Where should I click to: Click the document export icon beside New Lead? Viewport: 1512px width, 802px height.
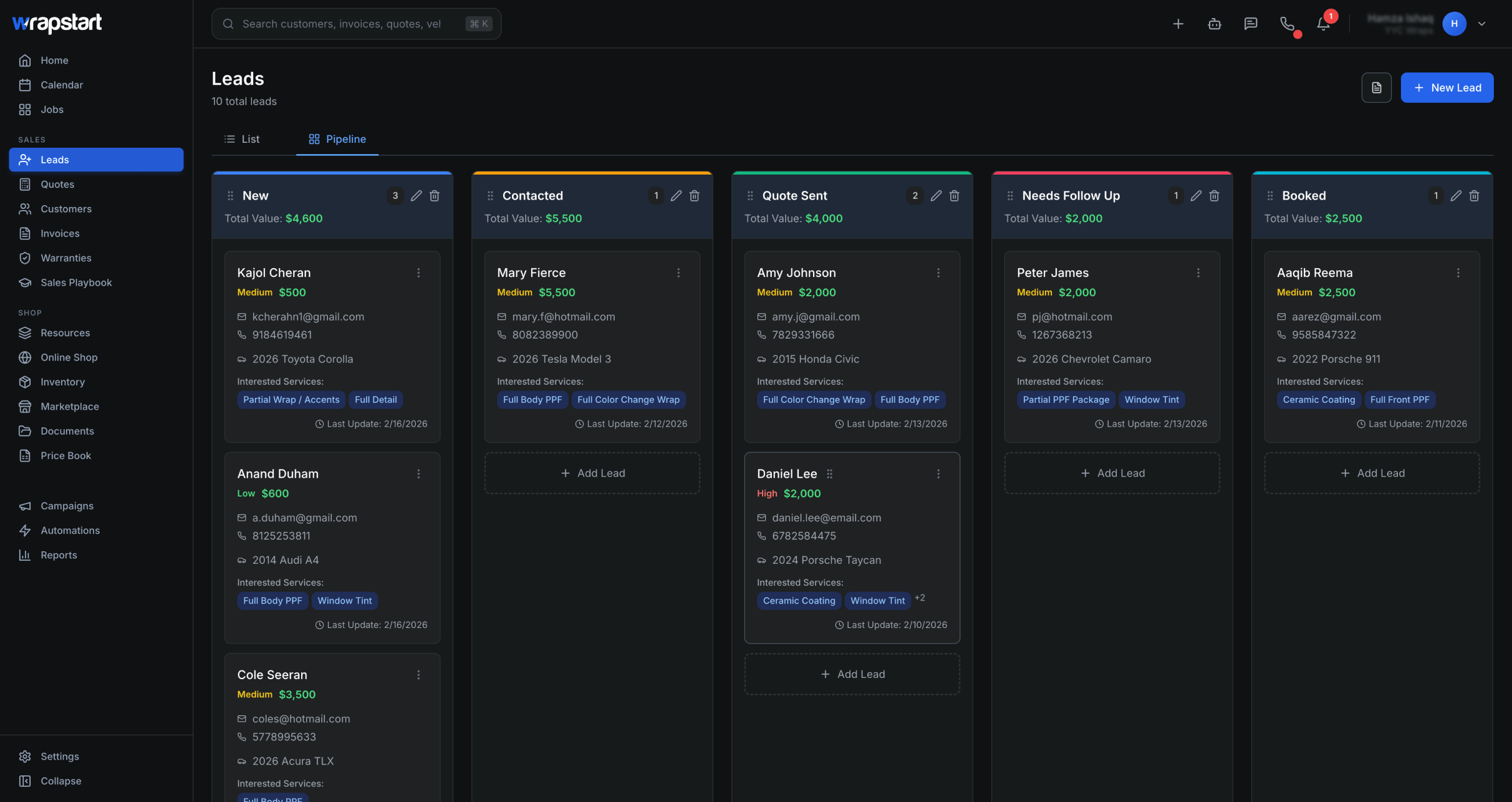tap(1376, 88)
